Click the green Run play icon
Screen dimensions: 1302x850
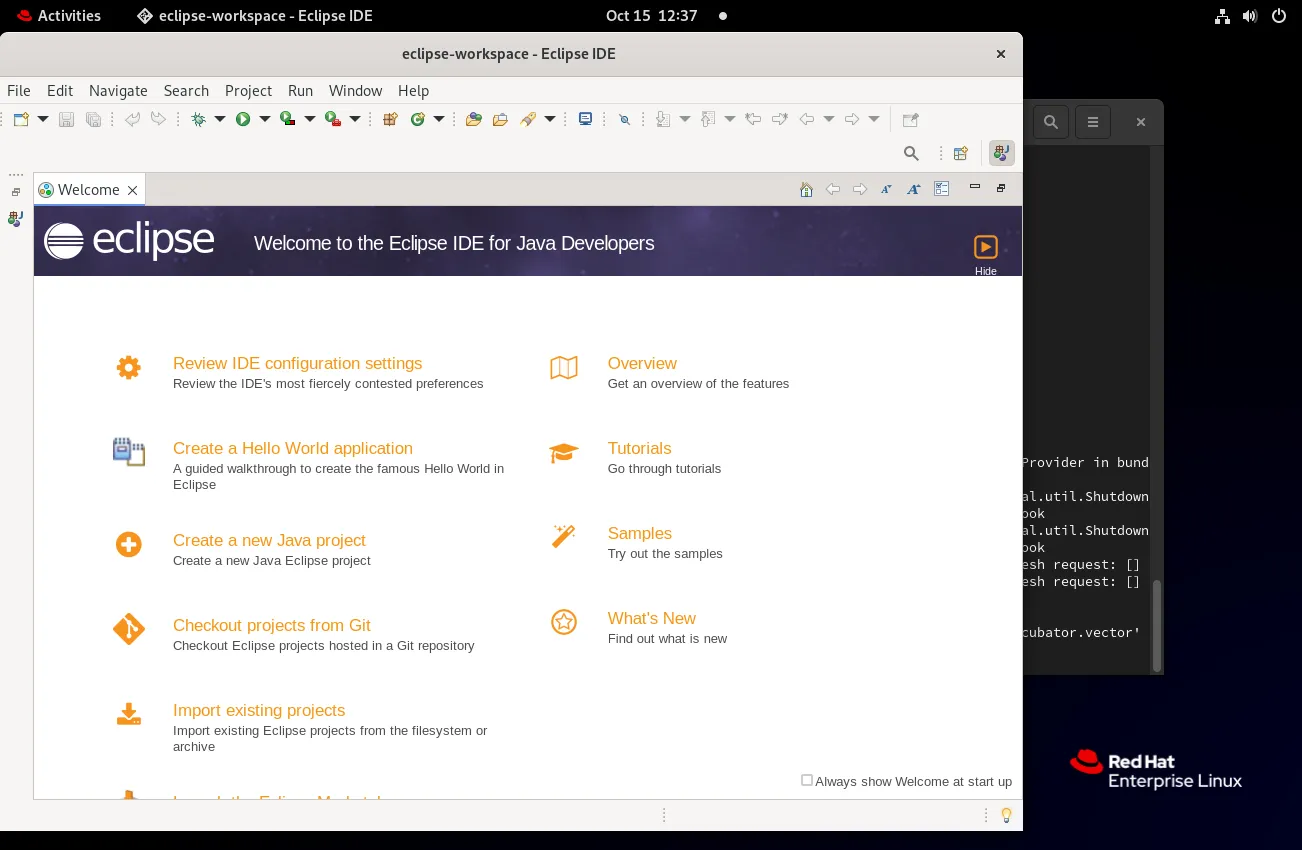coord(243,119)
